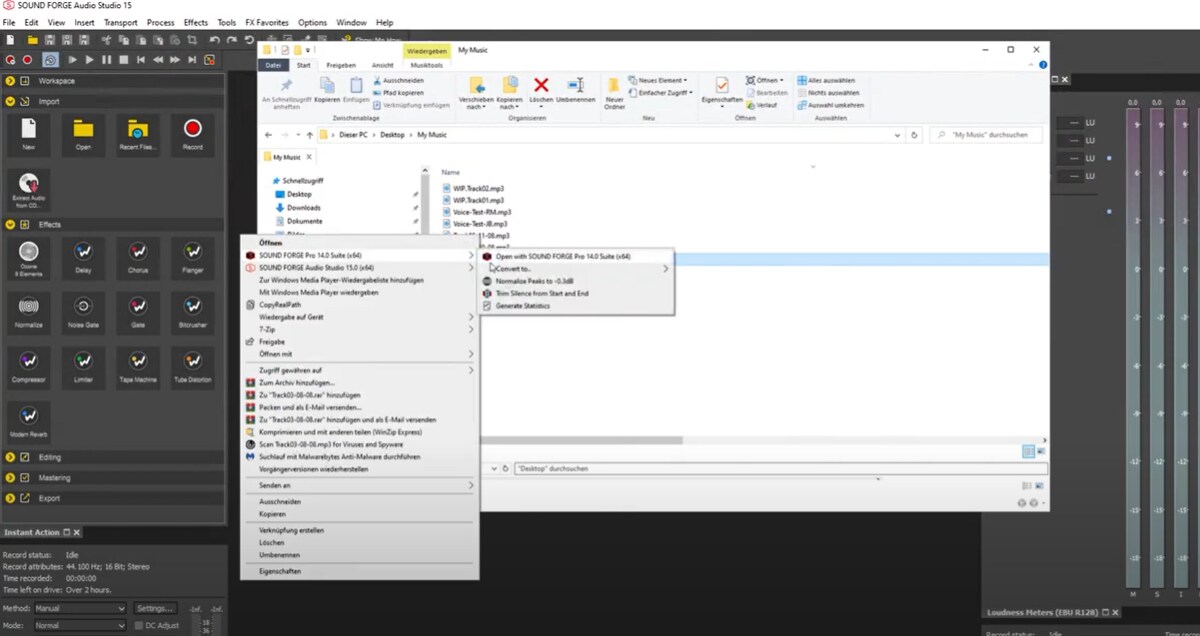
Task: Start recording with the Record tile
Action: point(192,133)
